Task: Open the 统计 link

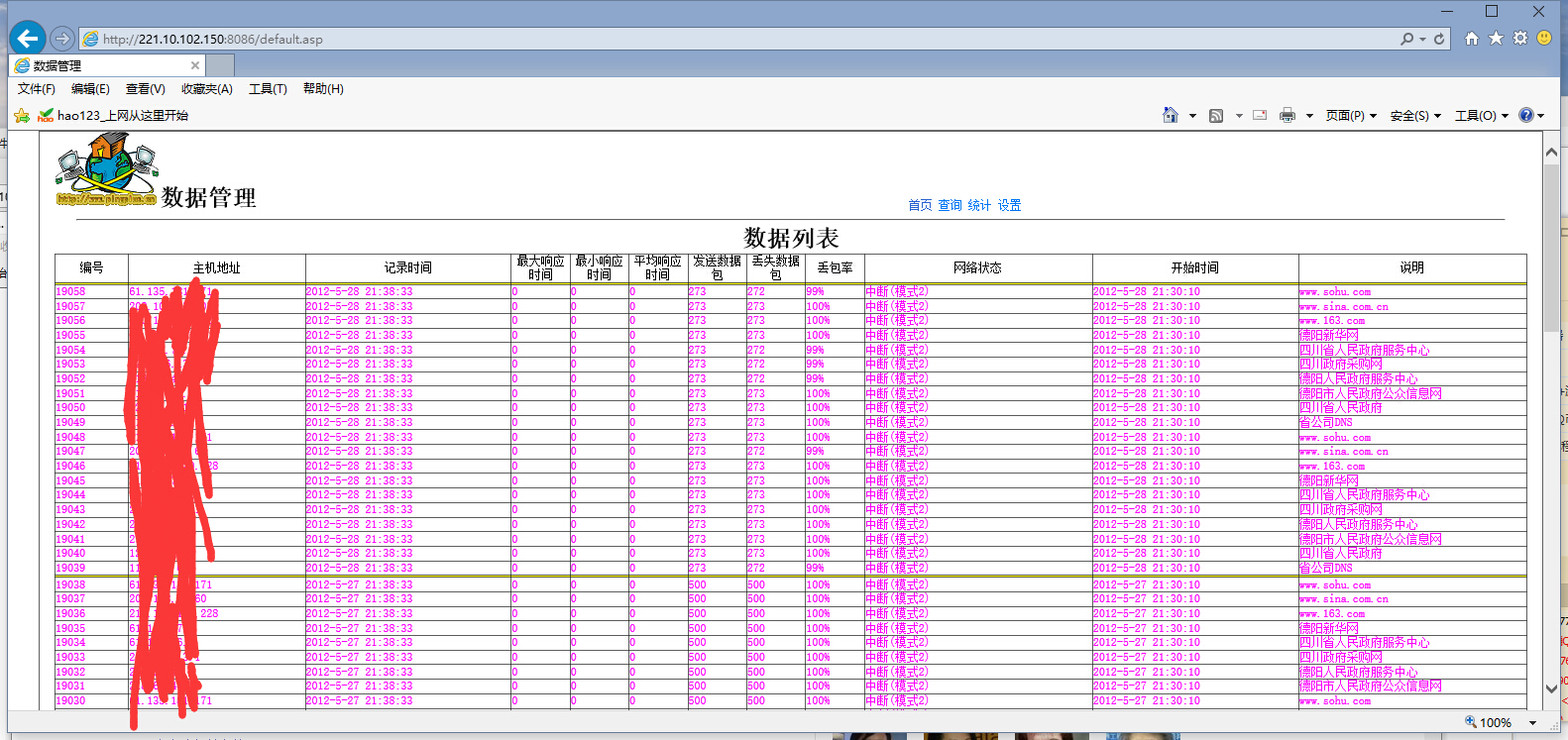Action: [979, 205]
